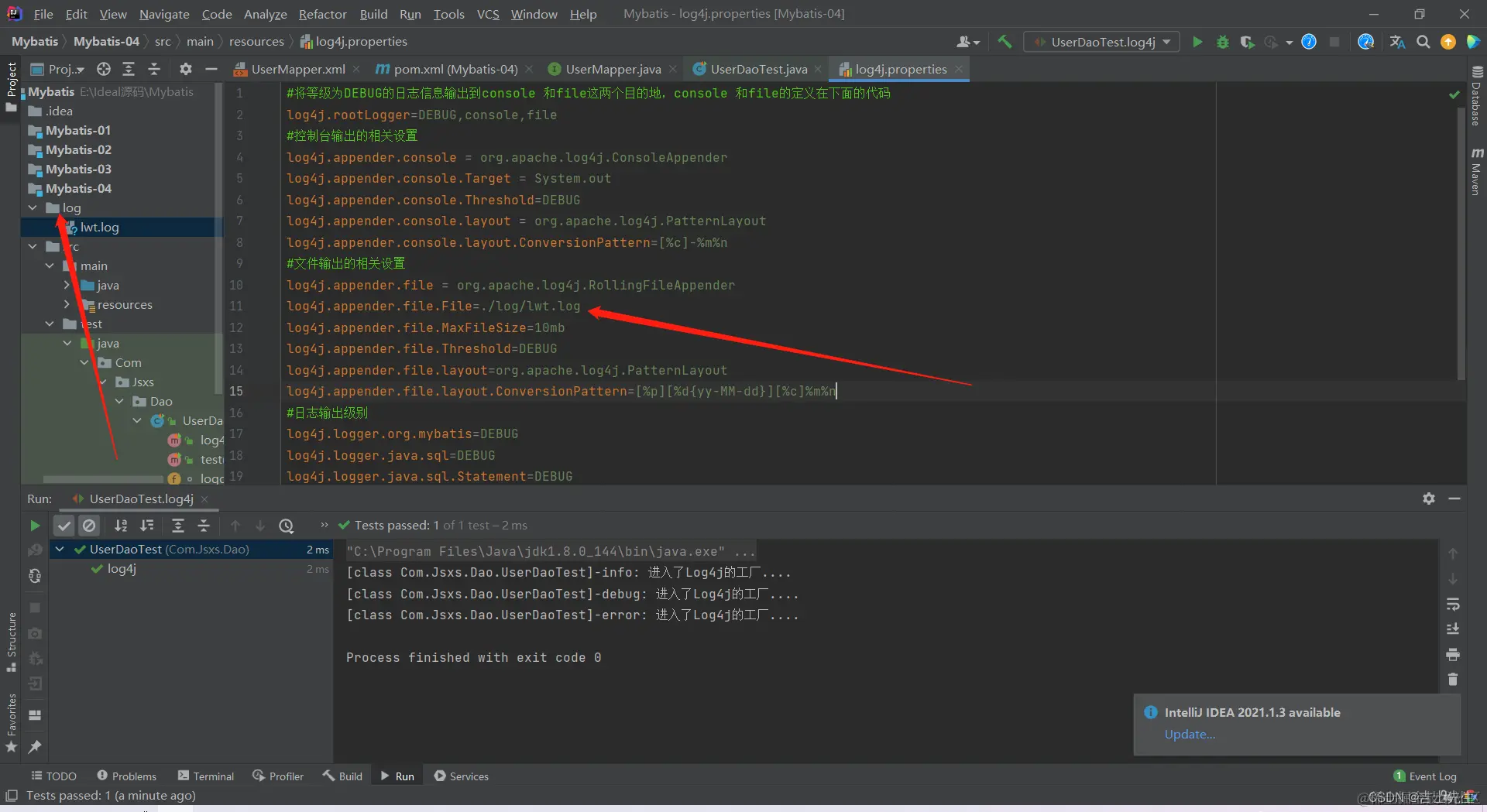Clear the console with trash icon
This screenshot has height=812, width=1487.
pos(1453,680)
